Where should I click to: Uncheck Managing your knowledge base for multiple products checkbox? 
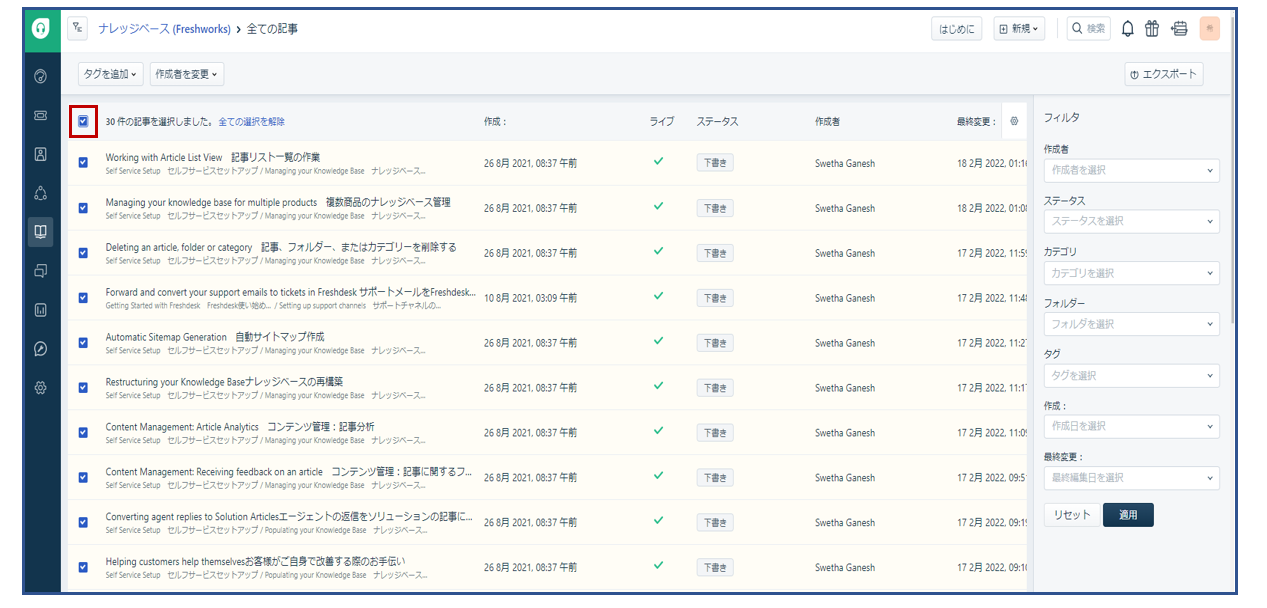(x=83, y=208)
